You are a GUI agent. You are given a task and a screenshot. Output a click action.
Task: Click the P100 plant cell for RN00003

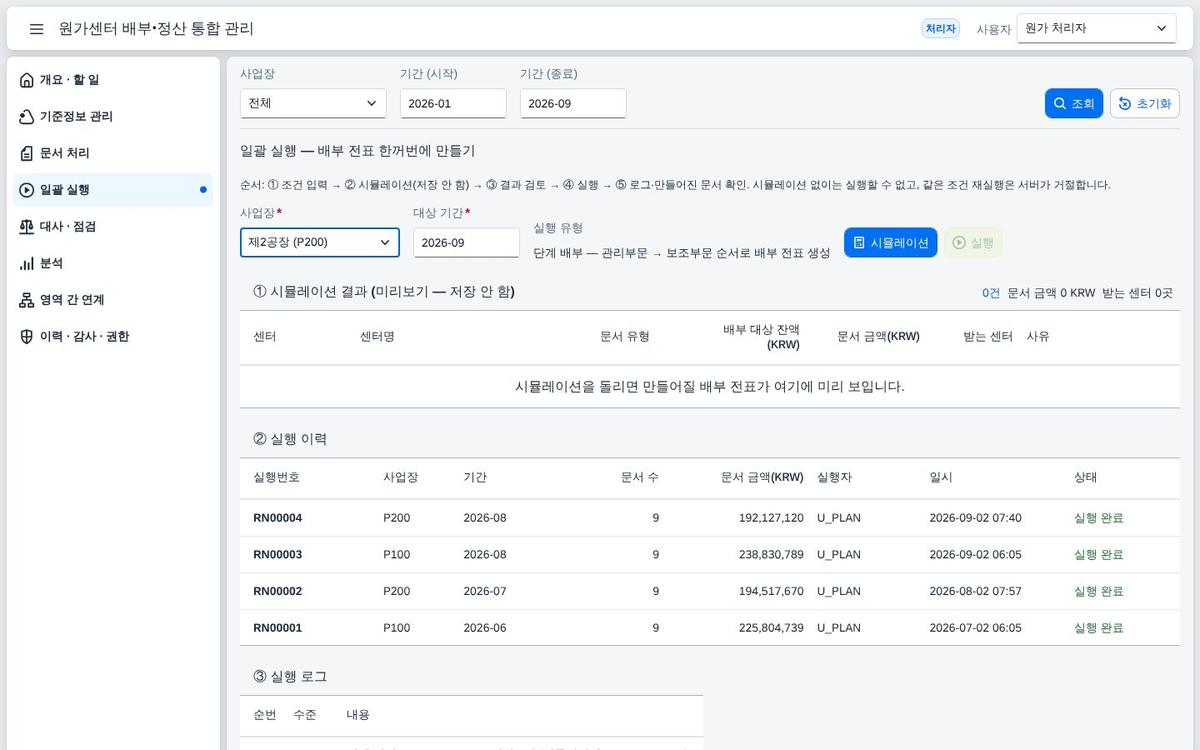click(x=397, y=554)
